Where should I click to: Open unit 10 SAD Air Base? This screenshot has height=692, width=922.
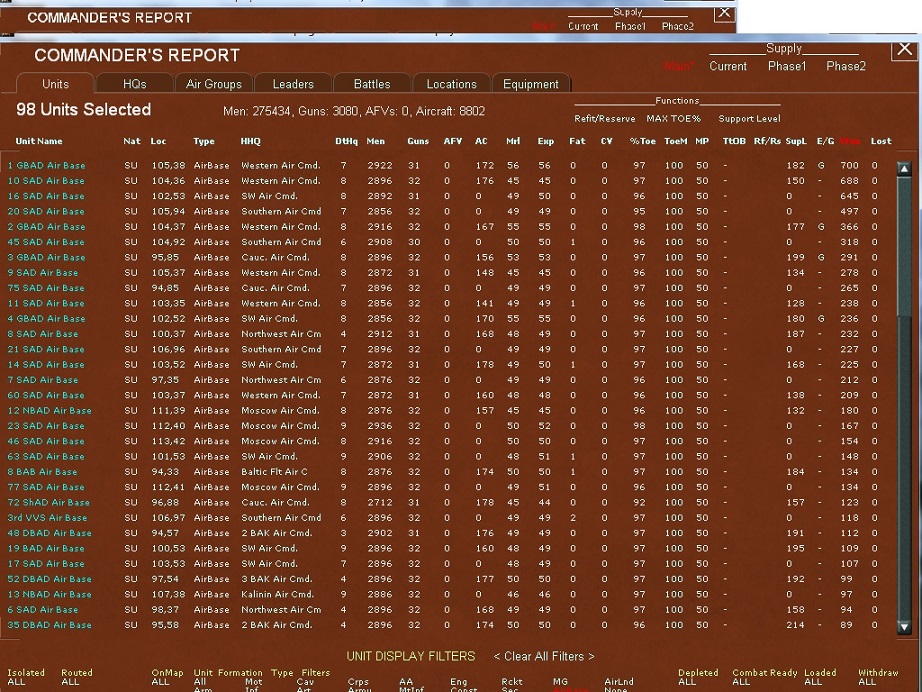point(46,181)
